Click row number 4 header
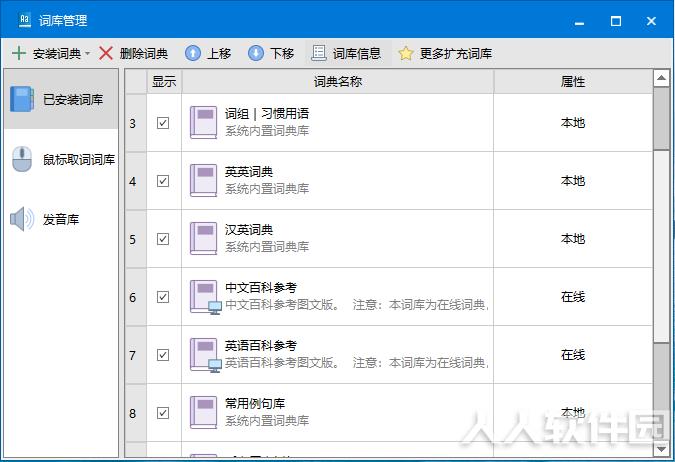The height and width of the screenshot is (462, 675). pyautogui.click(x=136, y=181)
